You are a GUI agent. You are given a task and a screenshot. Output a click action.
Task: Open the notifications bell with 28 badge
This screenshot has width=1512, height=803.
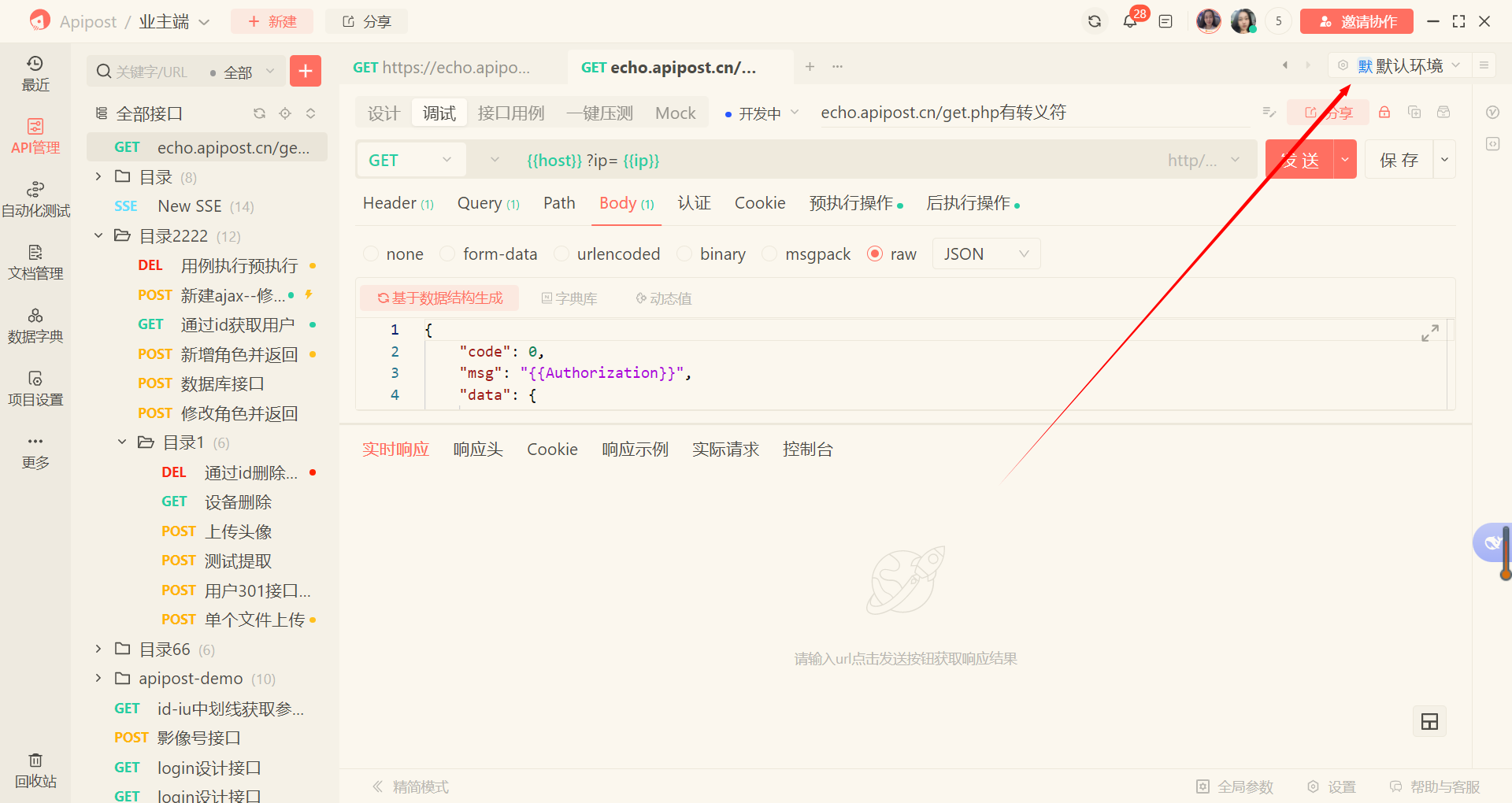point(1130,21)
